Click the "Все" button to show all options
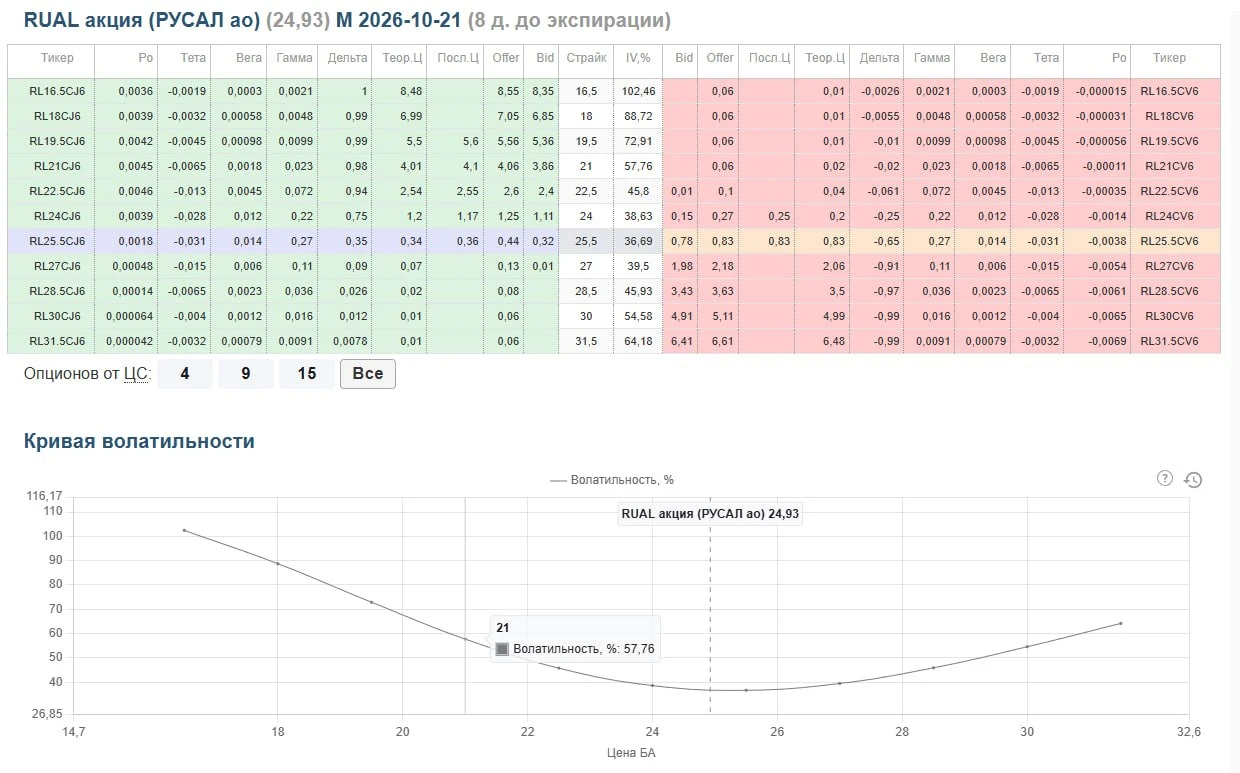The width and height of the screenshot is (1240, 773). 368,374
